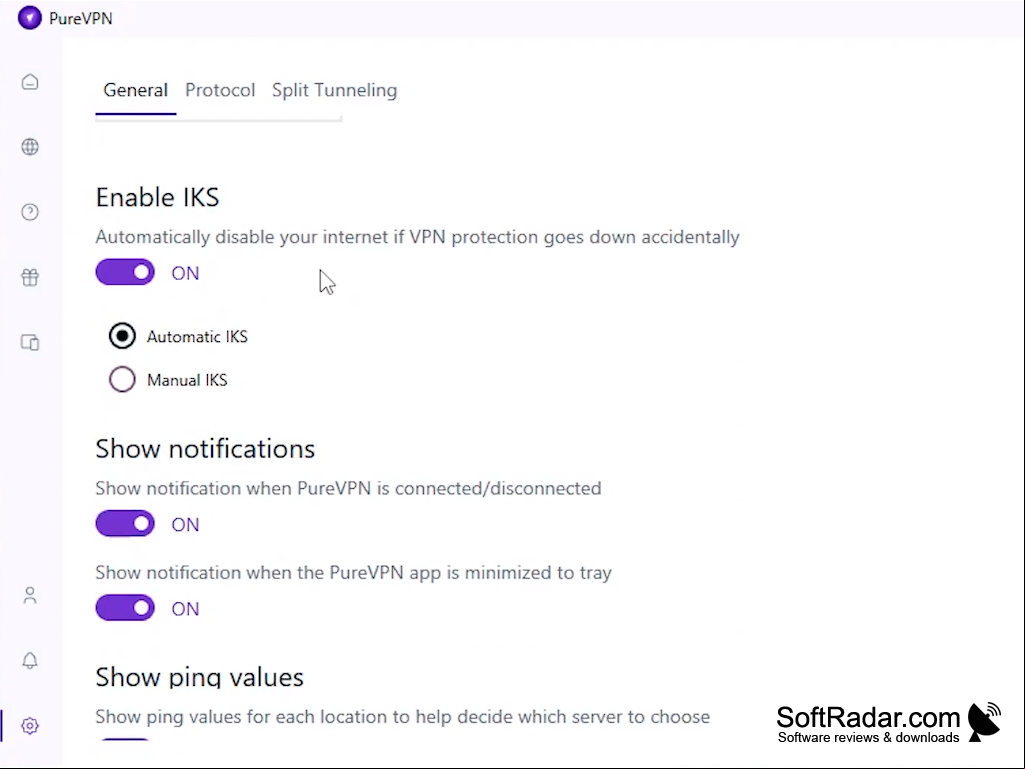Toggle the Show ping values switch
The height and width of the screenshot is (769, 1025).
(x=125, y=740)
